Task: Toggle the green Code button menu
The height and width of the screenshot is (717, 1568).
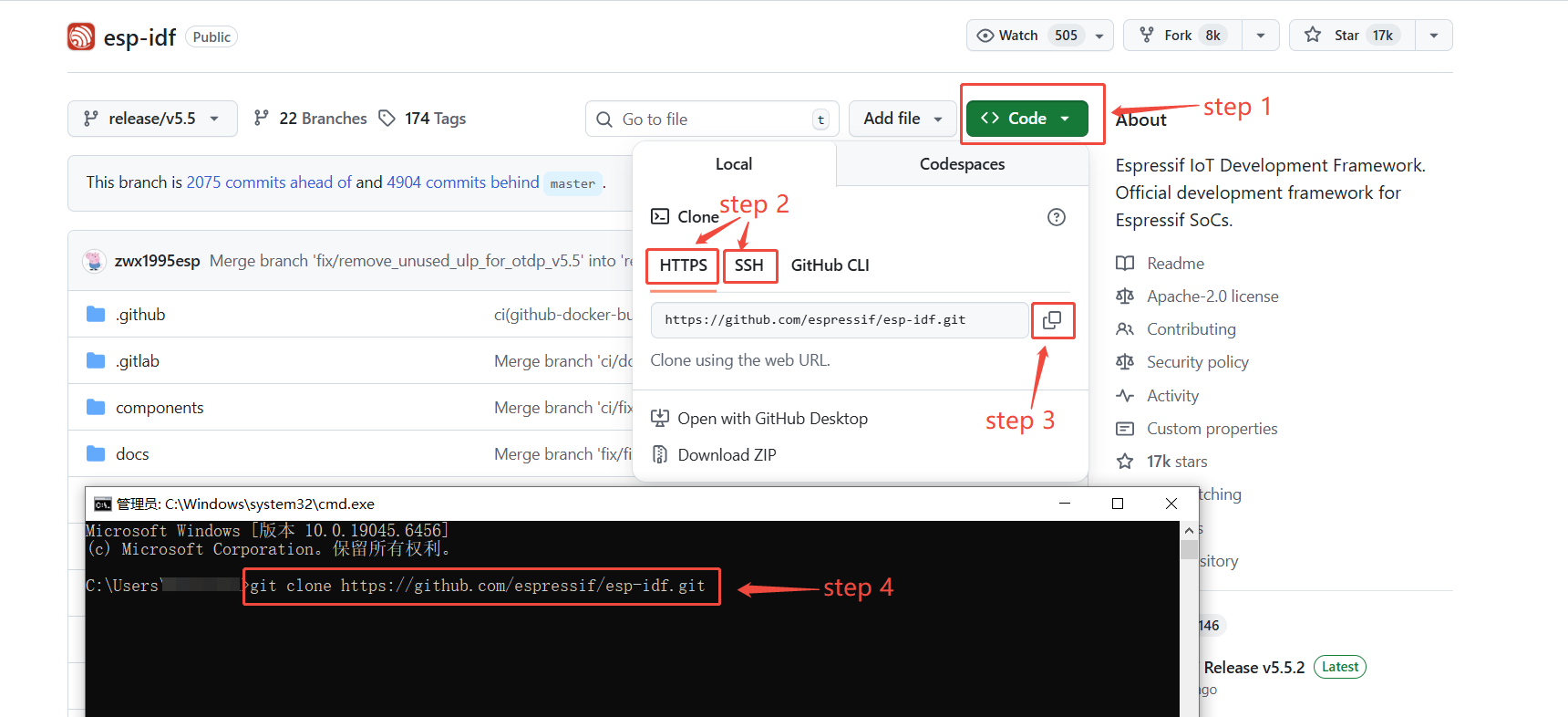Action: (1026, 119)
